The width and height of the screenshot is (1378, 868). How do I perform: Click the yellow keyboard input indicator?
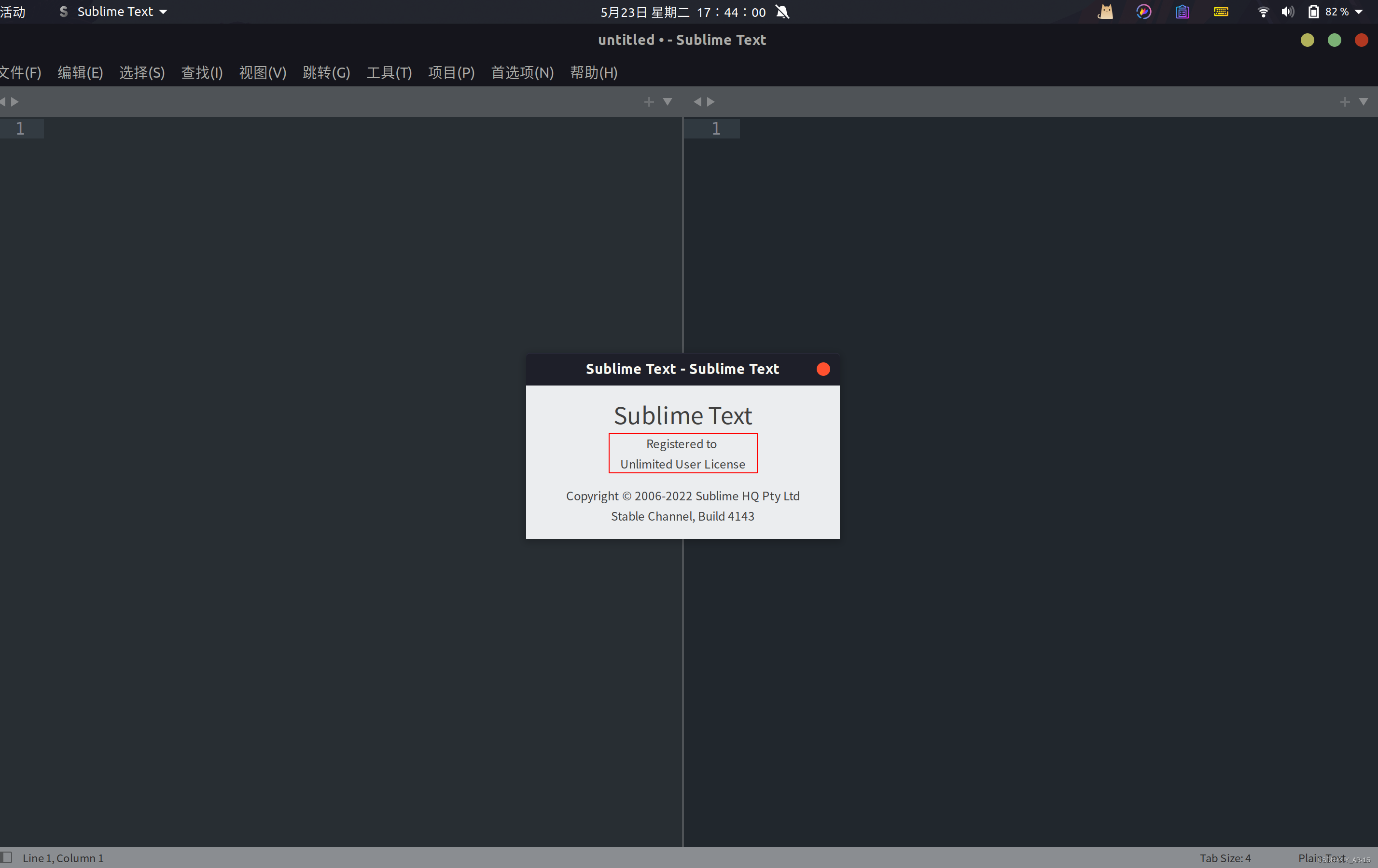pyautogui.click(x=1221, y=12)
